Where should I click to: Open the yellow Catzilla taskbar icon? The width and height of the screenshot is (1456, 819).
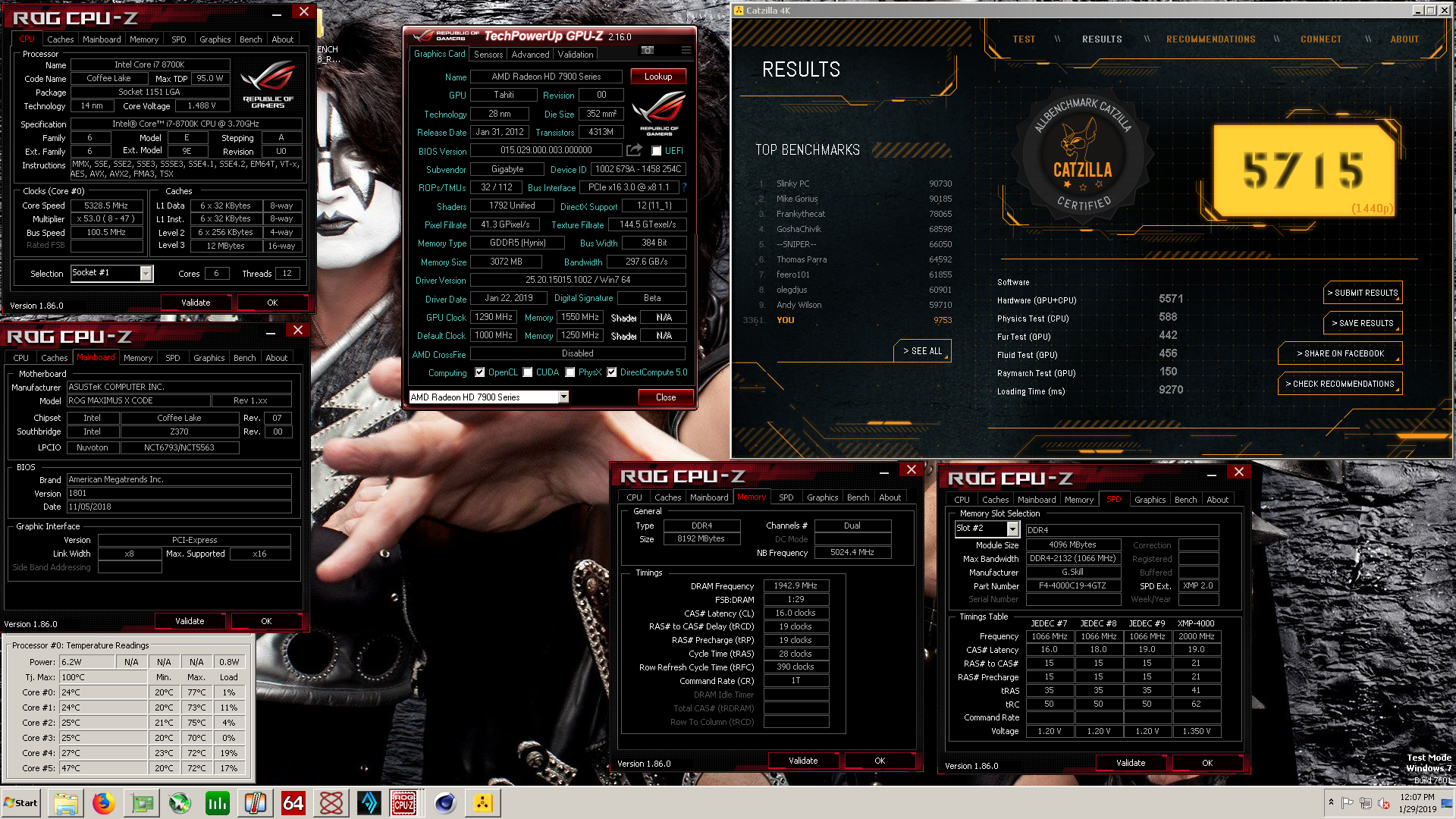(x=483, y=803)
